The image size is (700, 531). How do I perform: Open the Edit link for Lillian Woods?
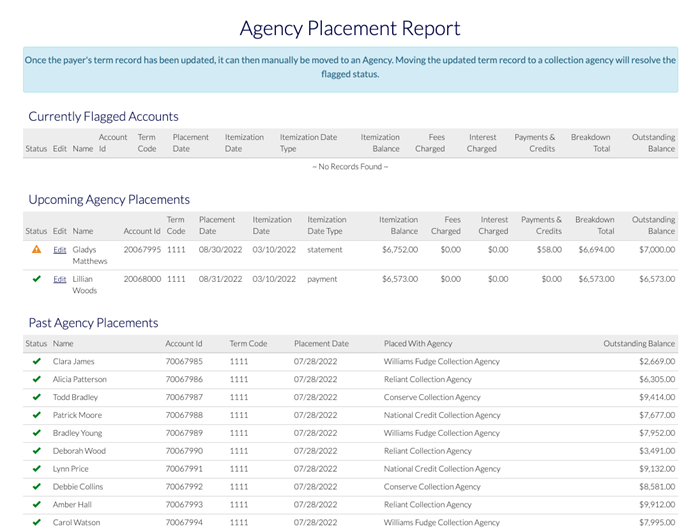pos(59,280)
